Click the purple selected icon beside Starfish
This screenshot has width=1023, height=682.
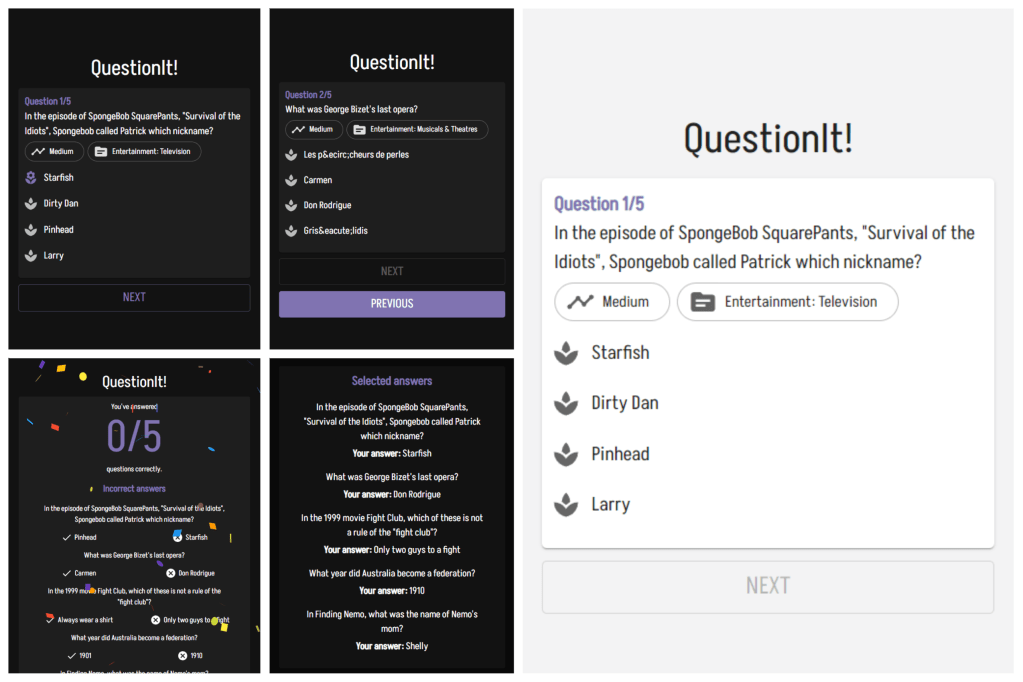pyautogui.click(x=31, y=178)
